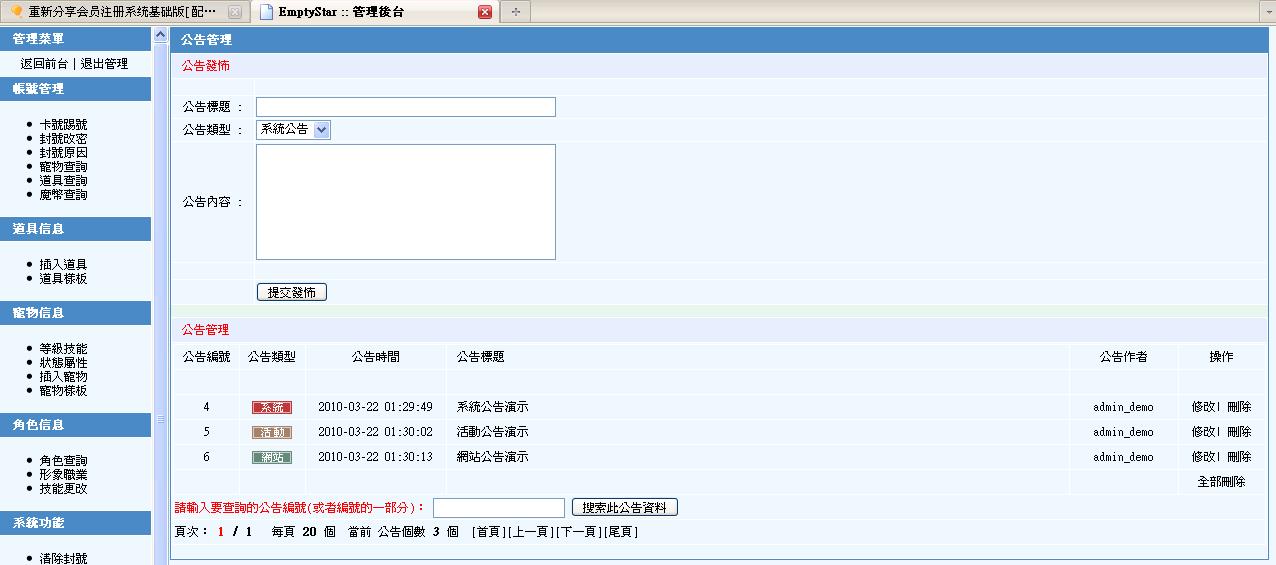This screenshot has height=565, width=1276.
Task: Focus the 公告標題 text field
Action: pyautogui.click(x=405, y=107)
